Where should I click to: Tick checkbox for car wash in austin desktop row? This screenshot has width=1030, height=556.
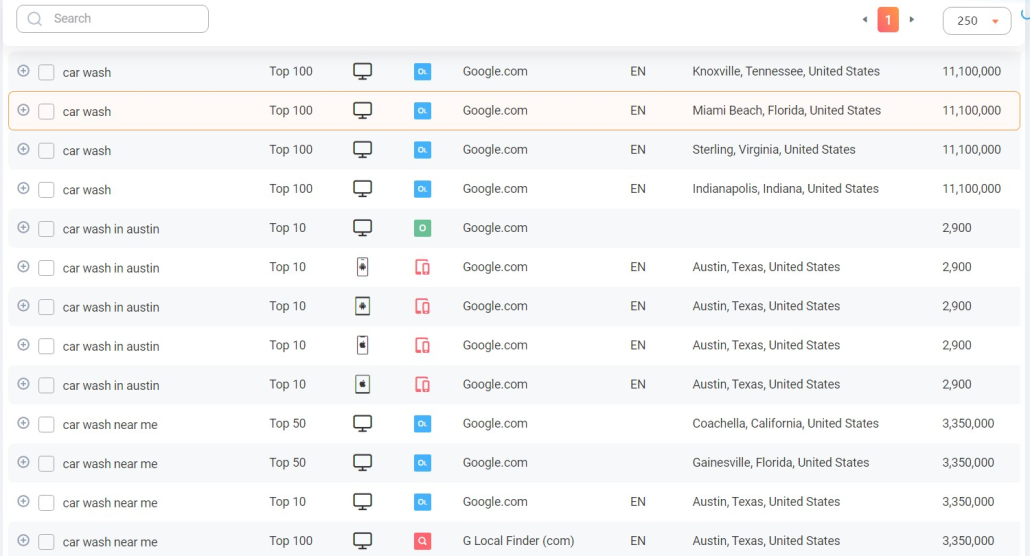46,229
